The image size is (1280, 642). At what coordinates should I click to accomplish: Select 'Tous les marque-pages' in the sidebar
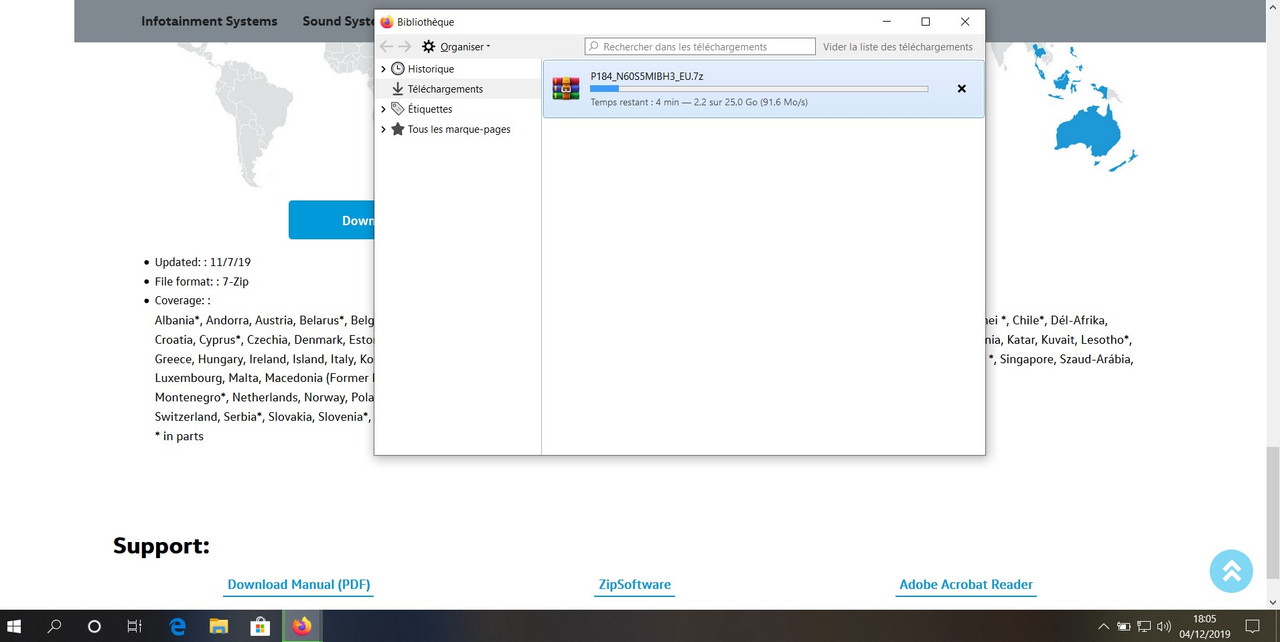point(459,129)
